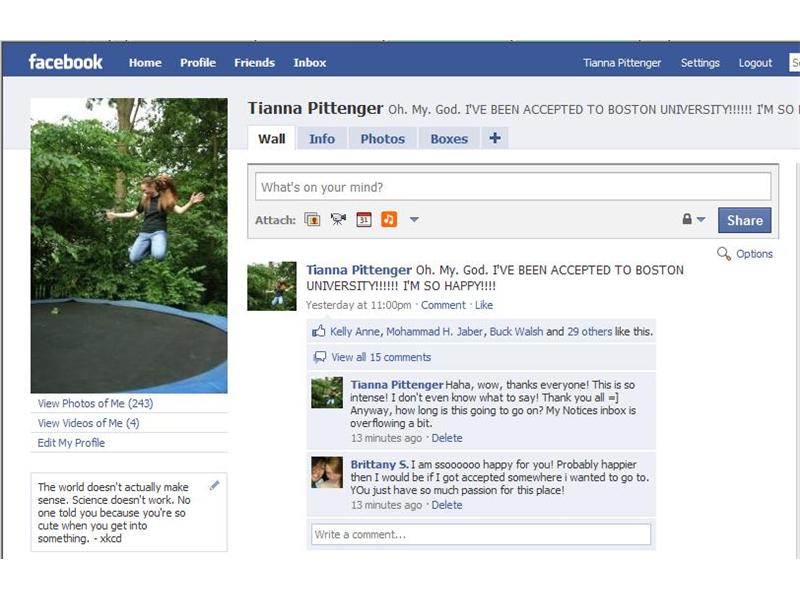Click the magnifier icon beside Options
The image size is (800, 600).
(x=723, y=254)
